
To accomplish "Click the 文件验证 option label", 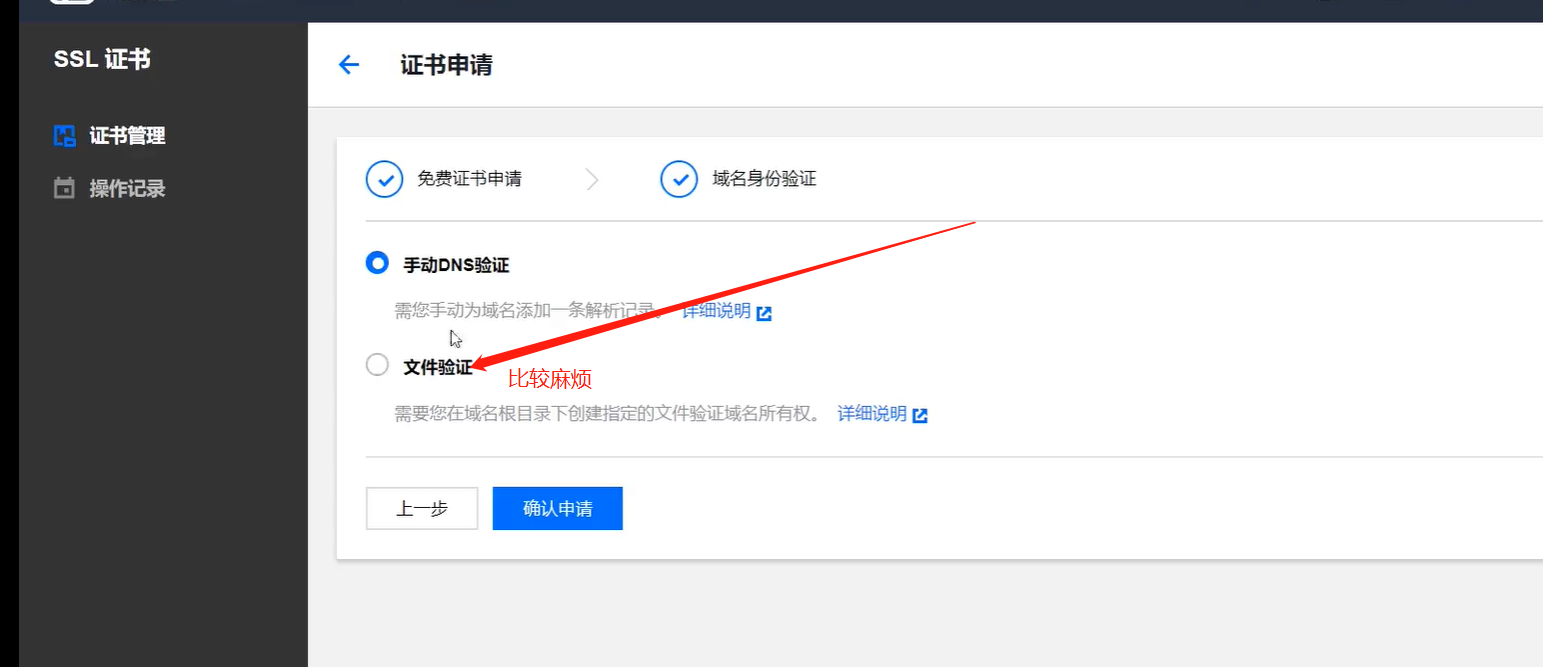I will pyautogui.click(x=438, y=367).
